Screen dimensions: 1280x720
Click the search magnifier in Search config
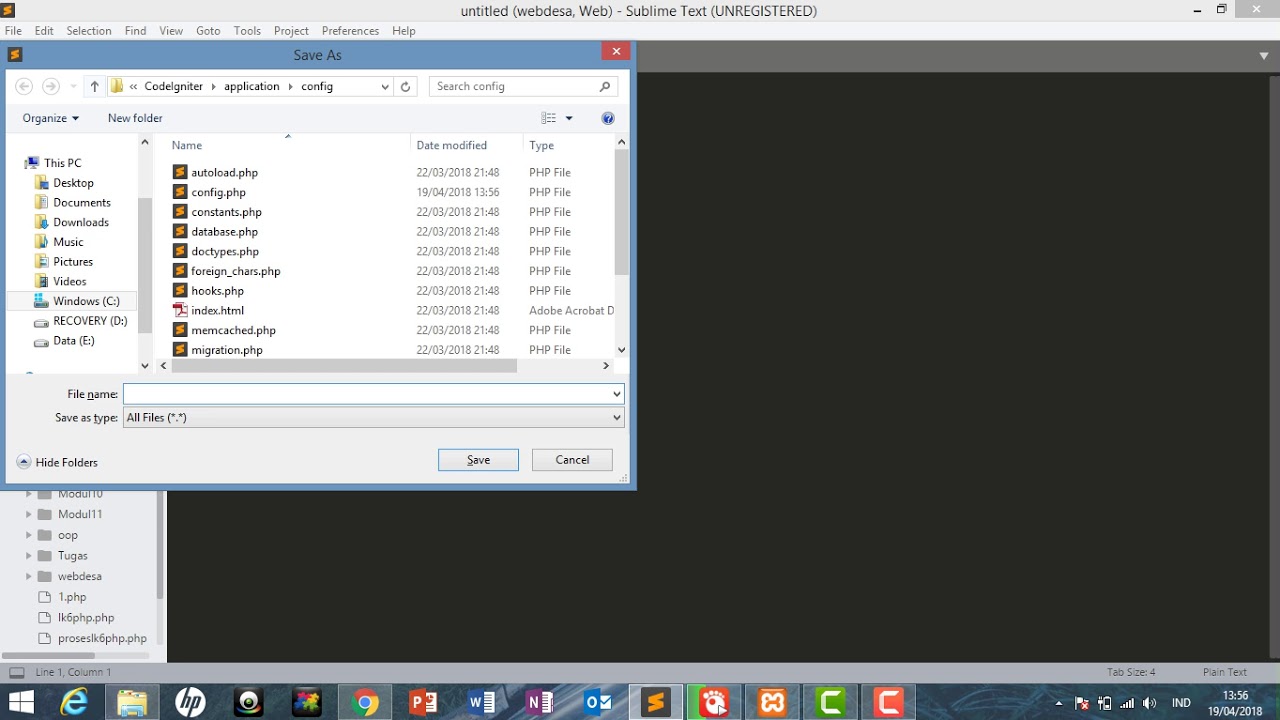(x=605, y=86)
